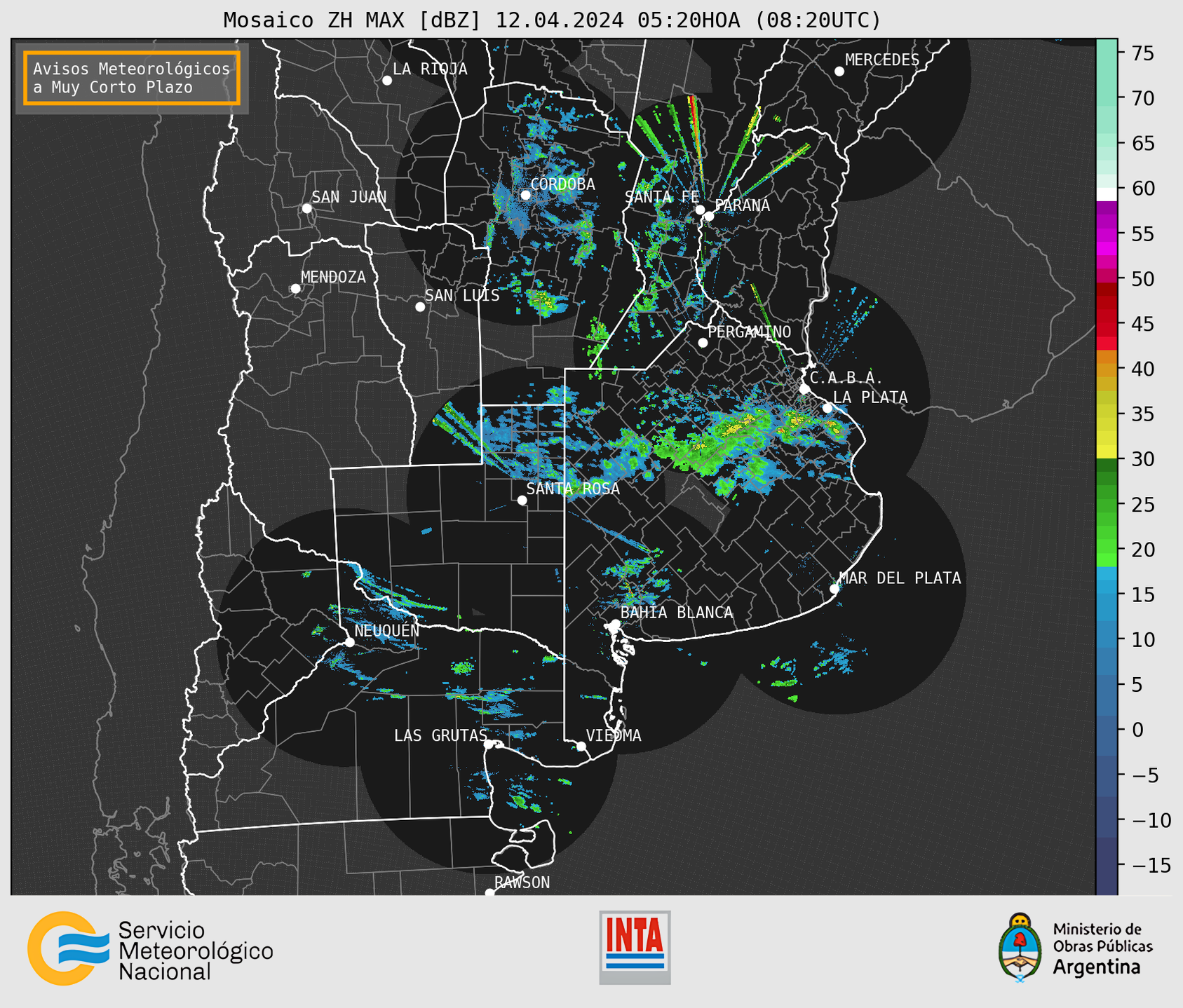
Task: Click the white 60 dBZ color band
Action: (1107, 194)
